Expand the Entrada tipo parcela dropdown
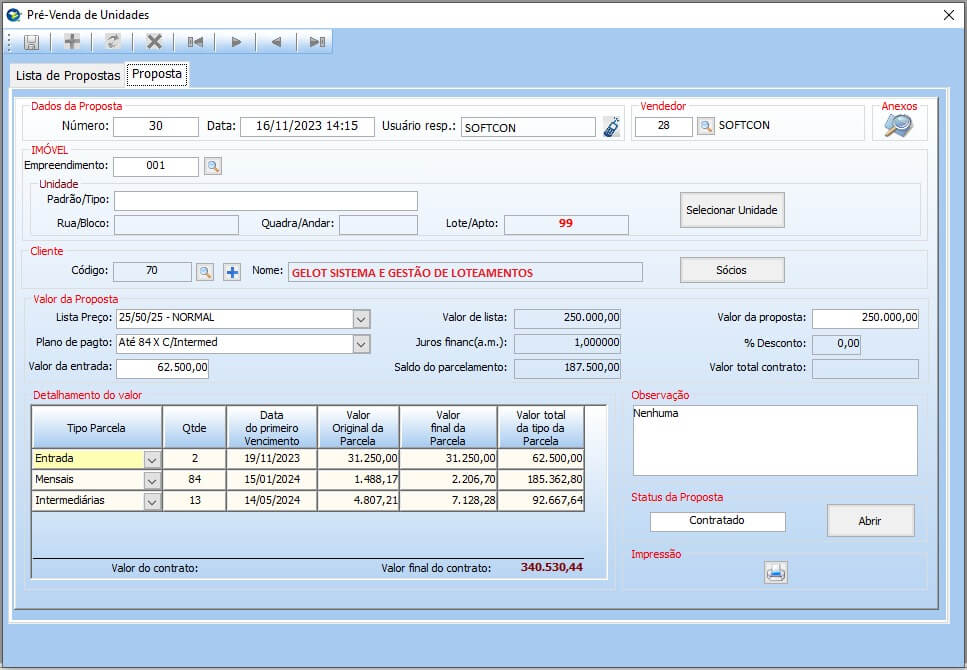The height and width of the screenshot is (670, 967). click(x=152, y=459)
